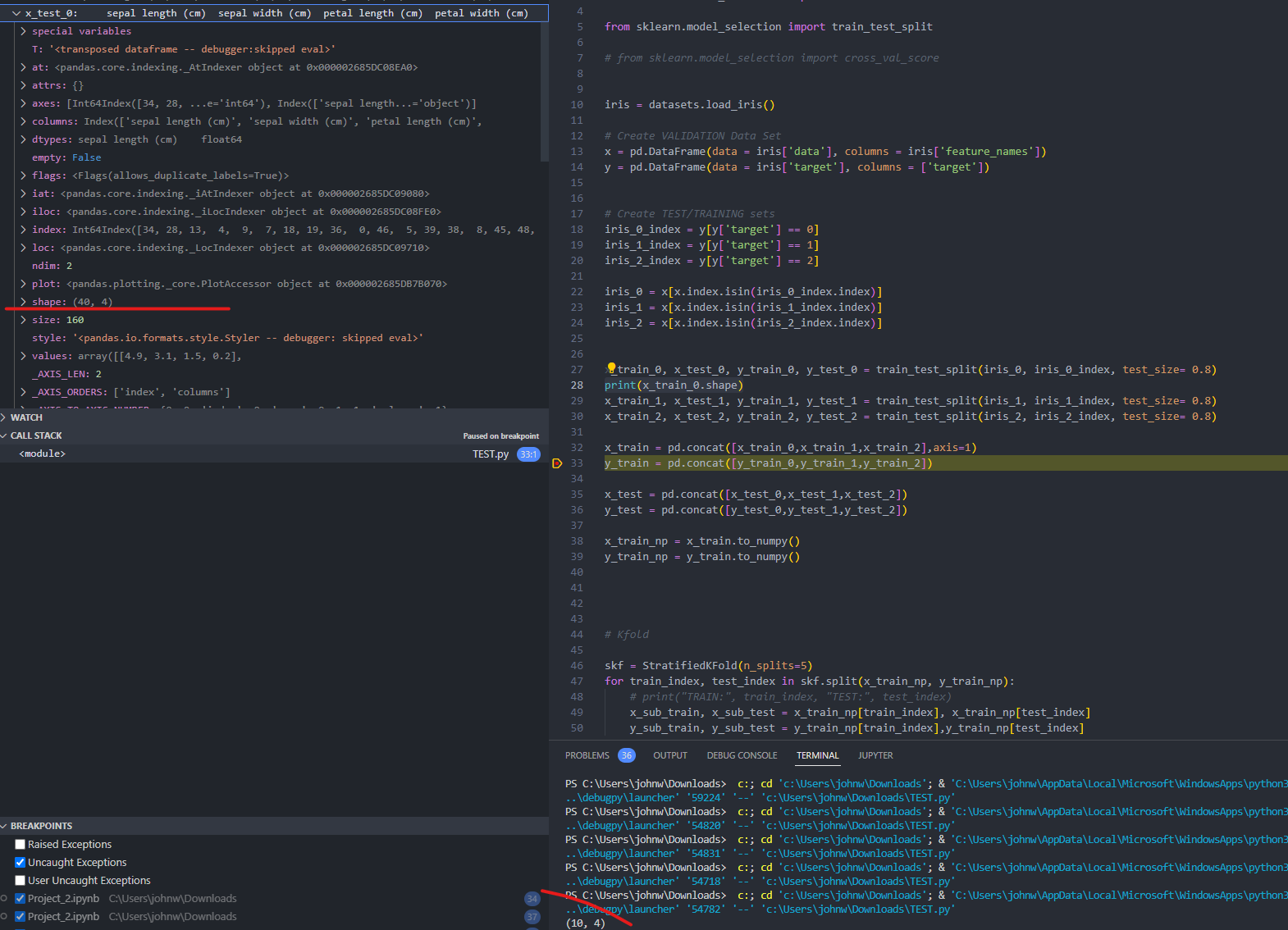
Task: Enable Raised Exceptions breakpoint
Action: pyautogui.click(x=21, y=845)
